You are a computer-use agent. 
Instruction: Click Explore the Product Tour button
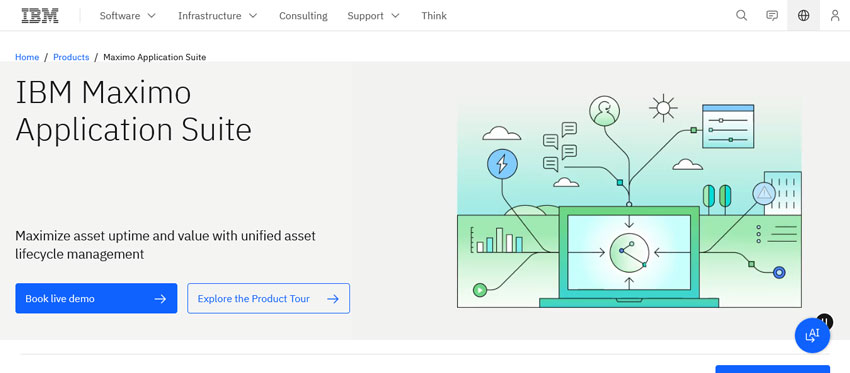[268, 298]
